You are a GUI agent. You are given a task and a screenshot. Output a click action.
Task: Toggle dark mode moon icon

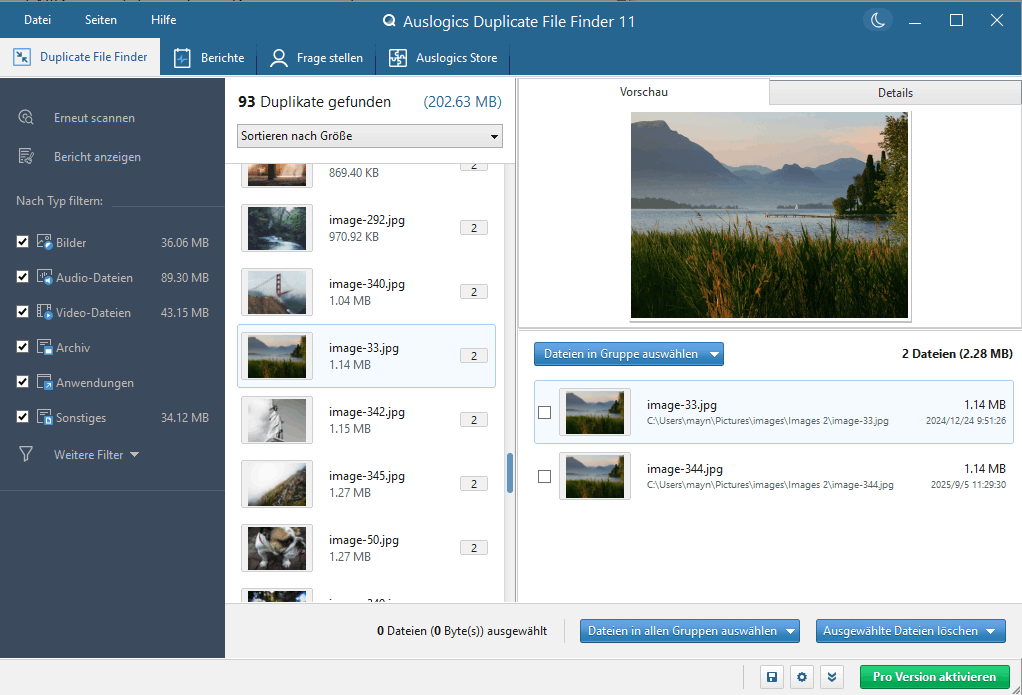tap(878, 20)
